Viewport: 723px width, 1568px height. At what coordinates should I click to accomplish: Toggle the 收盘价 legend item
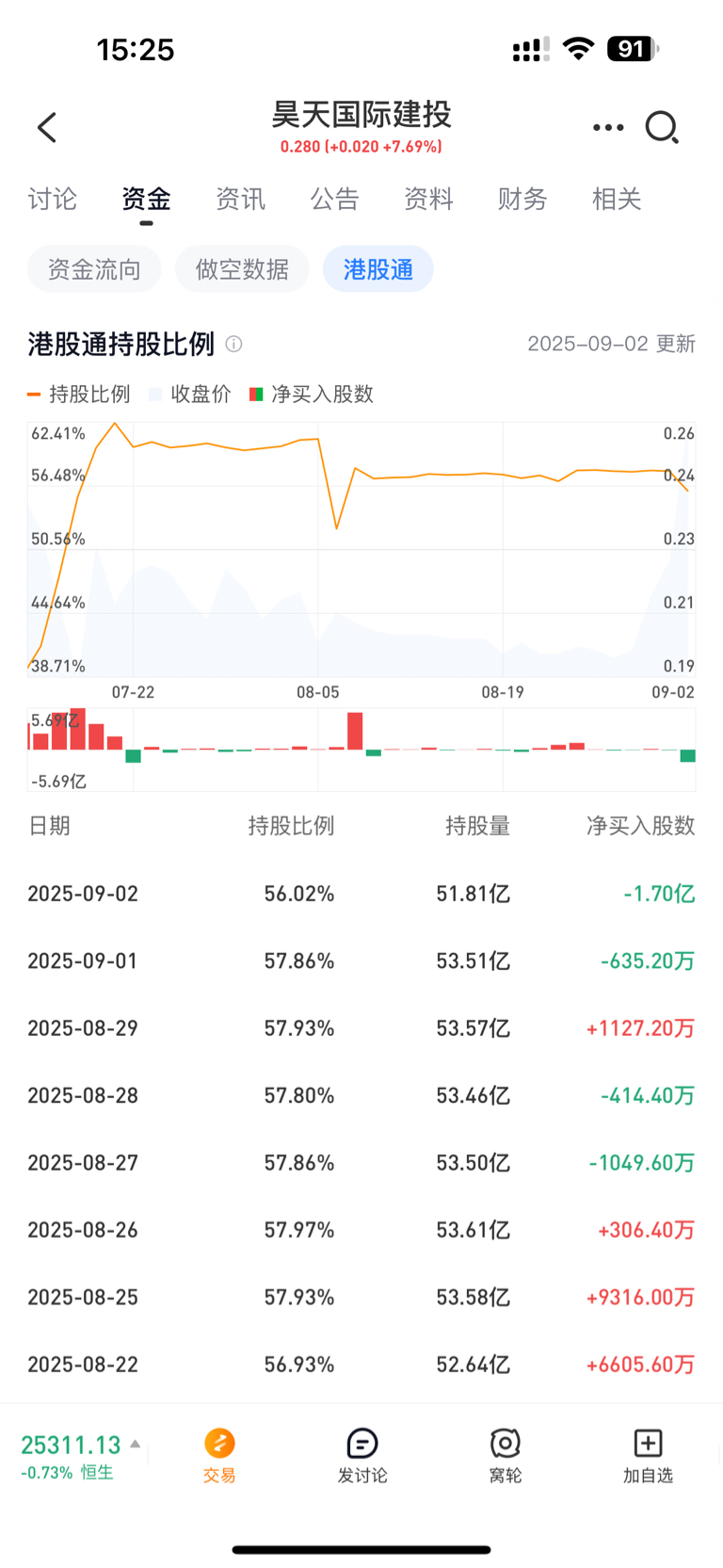tap(190, 394)
